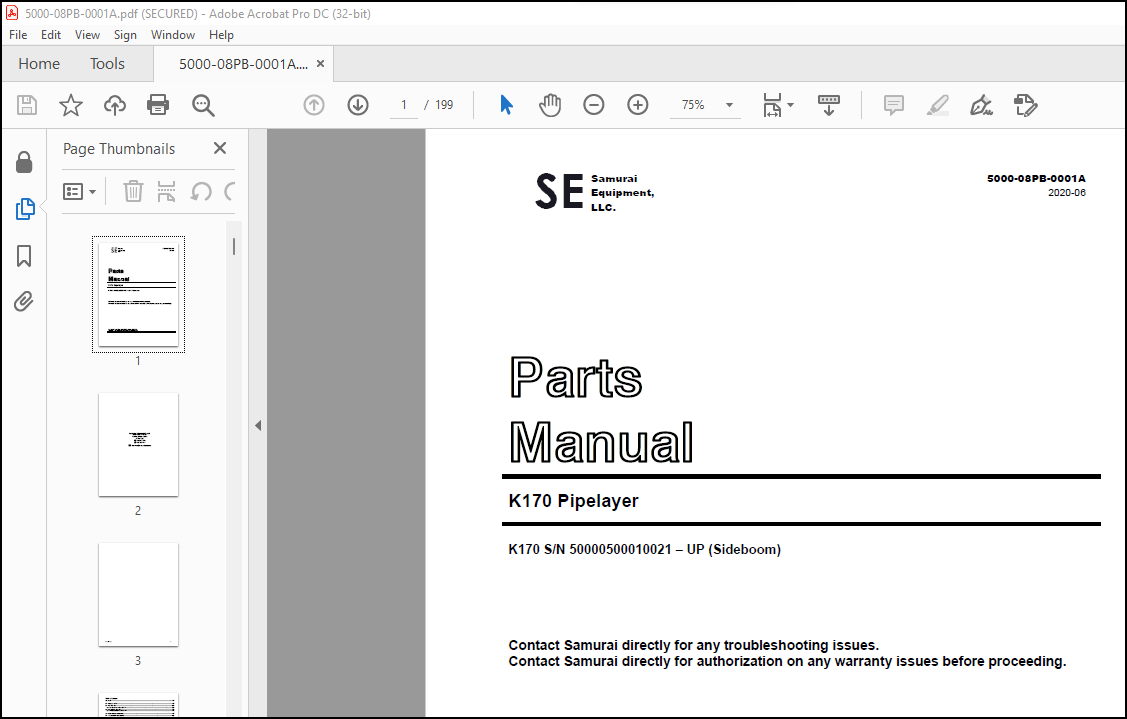Image resolution: width=1127 pixels, height=719 pixels.
Task: Select the Highlight text tool
Action: (937, 105)
